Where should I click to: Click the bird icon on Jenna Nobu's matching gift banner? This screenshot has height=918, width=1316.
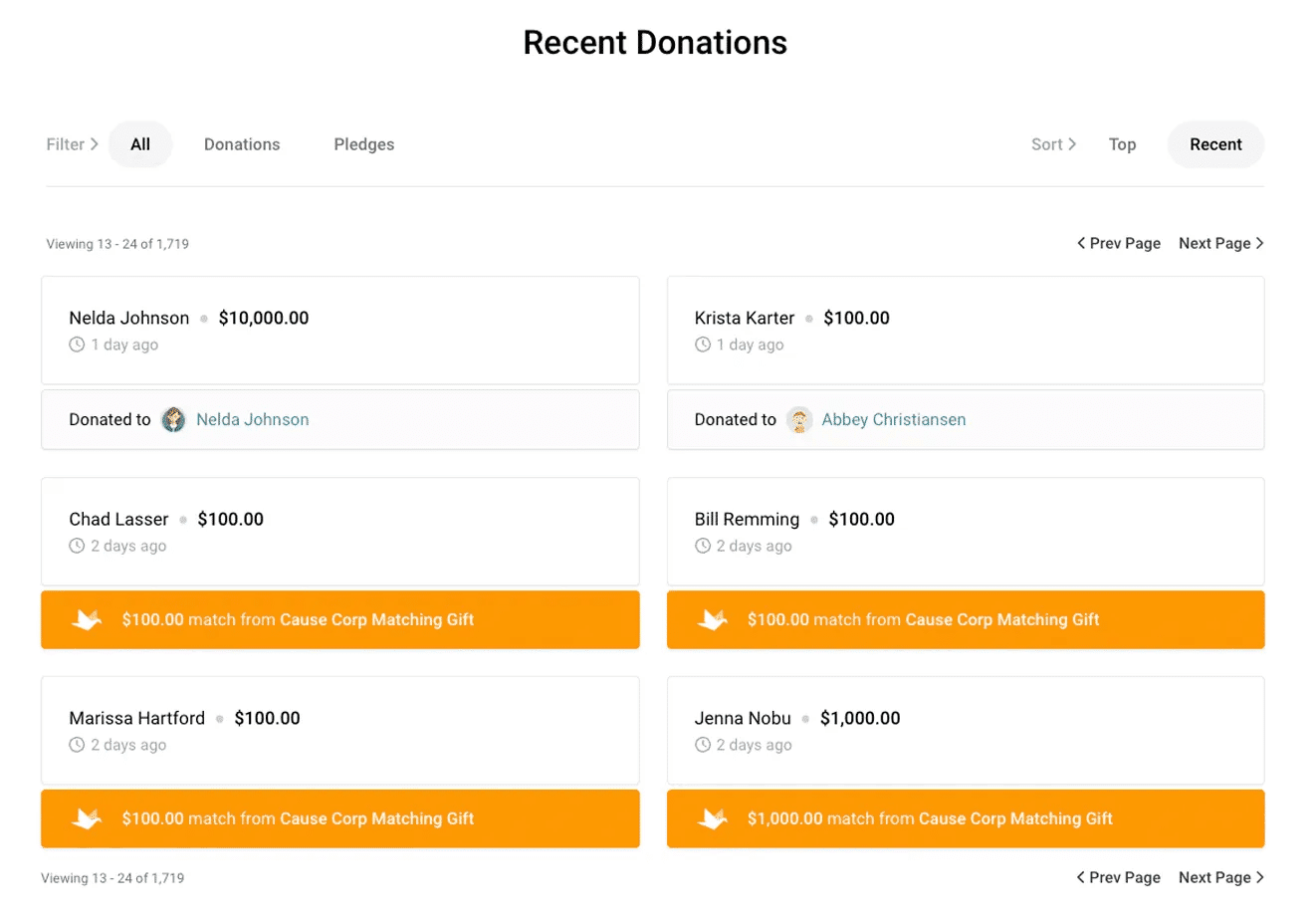(712, 818)
